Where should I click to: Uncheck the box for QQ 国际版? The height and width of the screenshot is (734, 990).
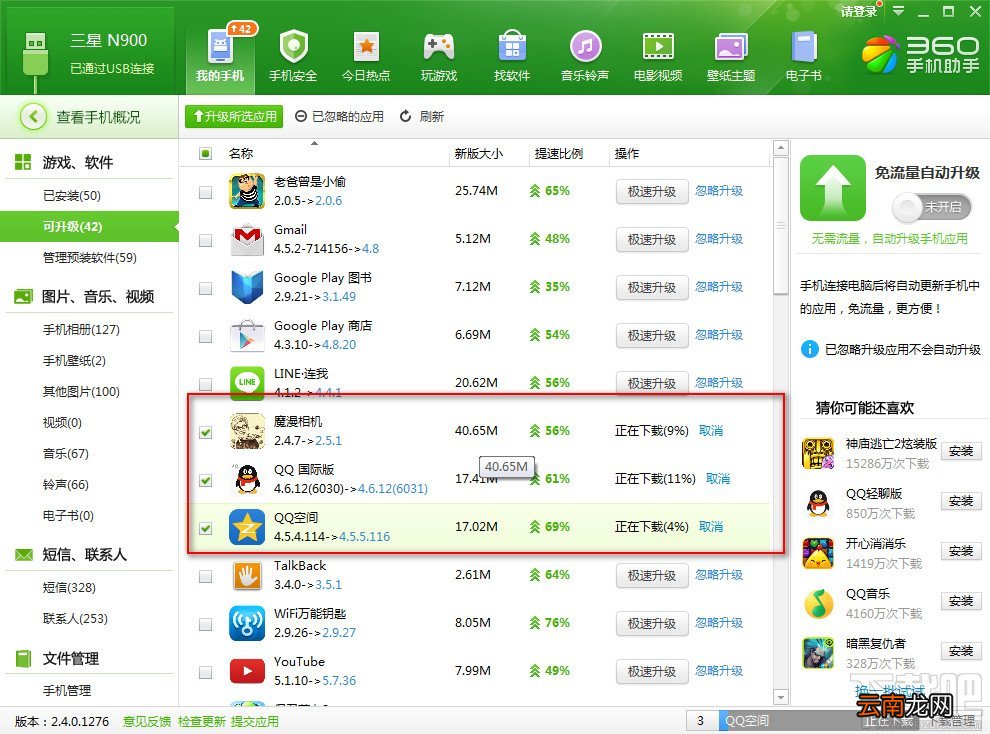205,480
